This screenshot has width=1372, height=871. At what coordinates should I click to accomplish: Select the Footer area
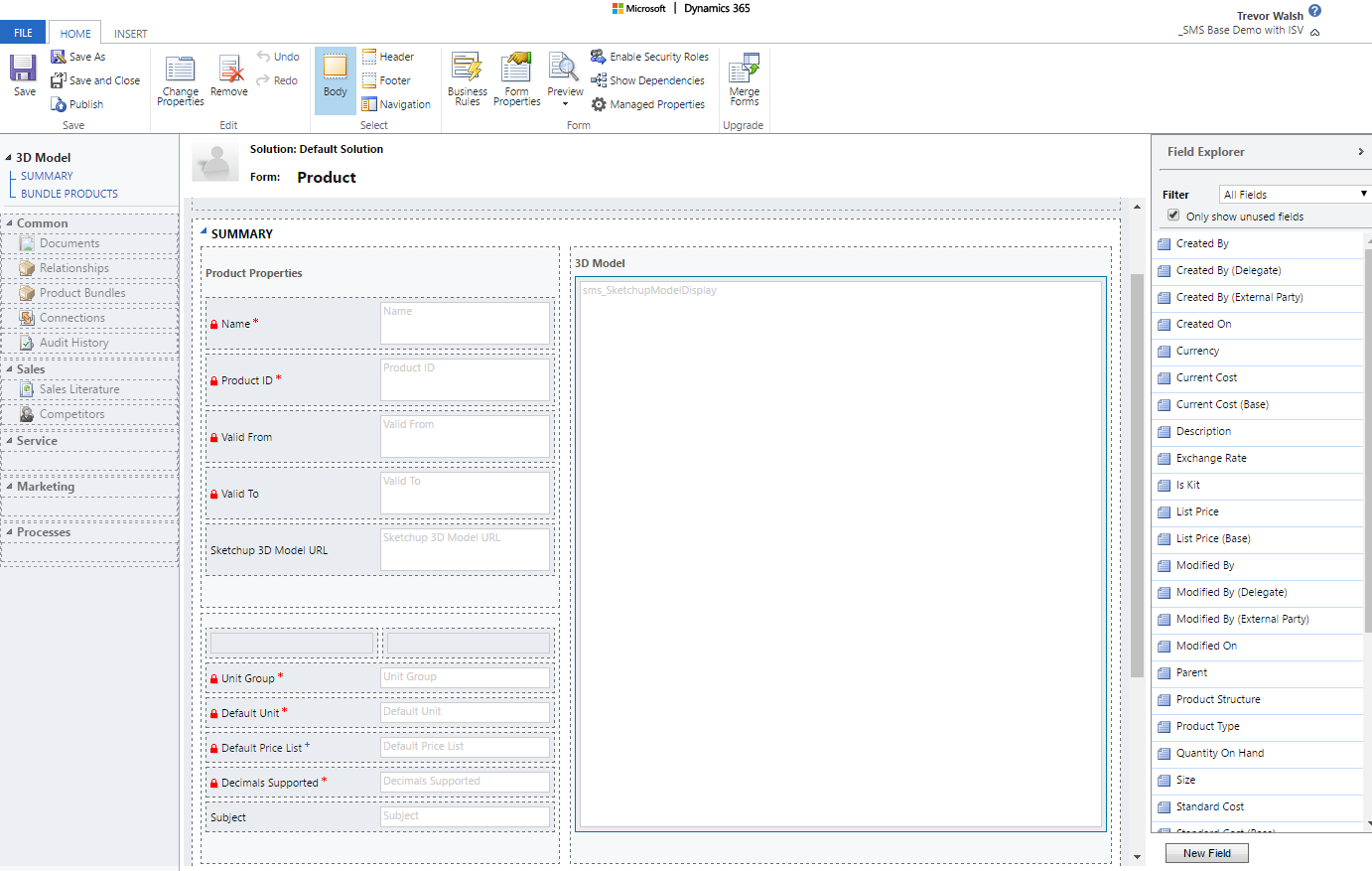[386, 80]
